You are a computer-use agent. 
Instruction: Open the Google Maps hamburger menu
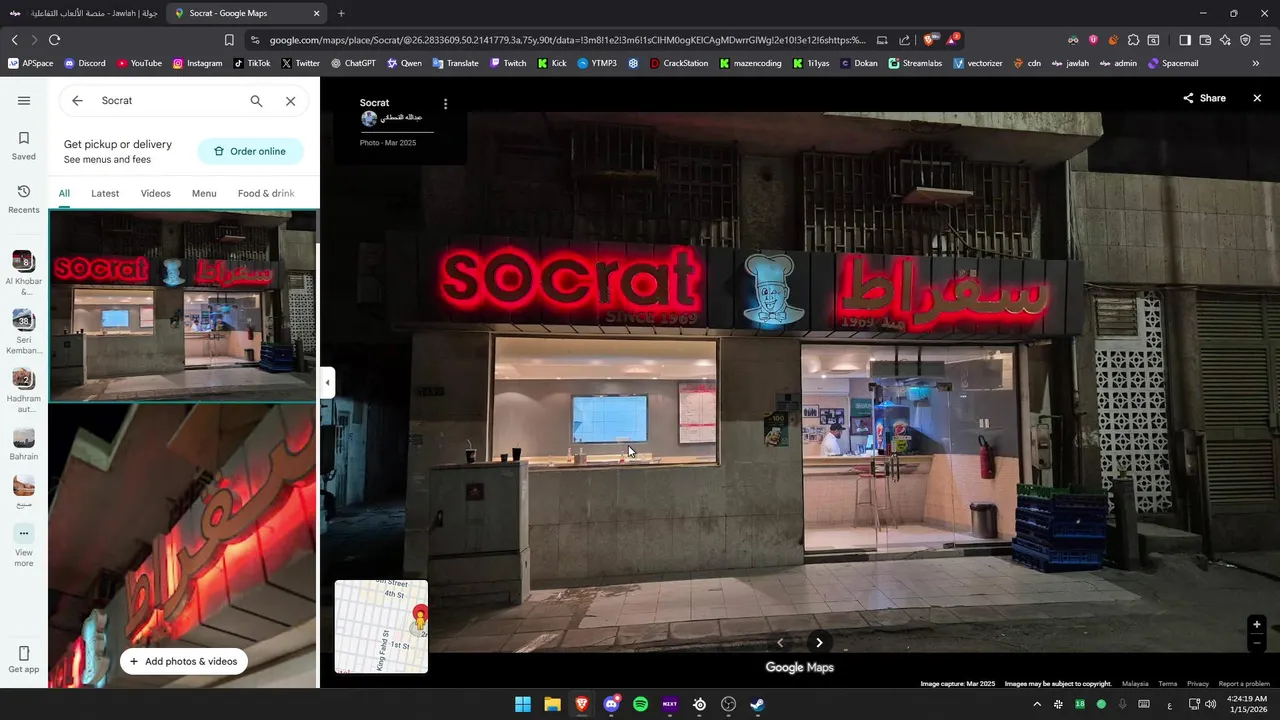(24, 100)
